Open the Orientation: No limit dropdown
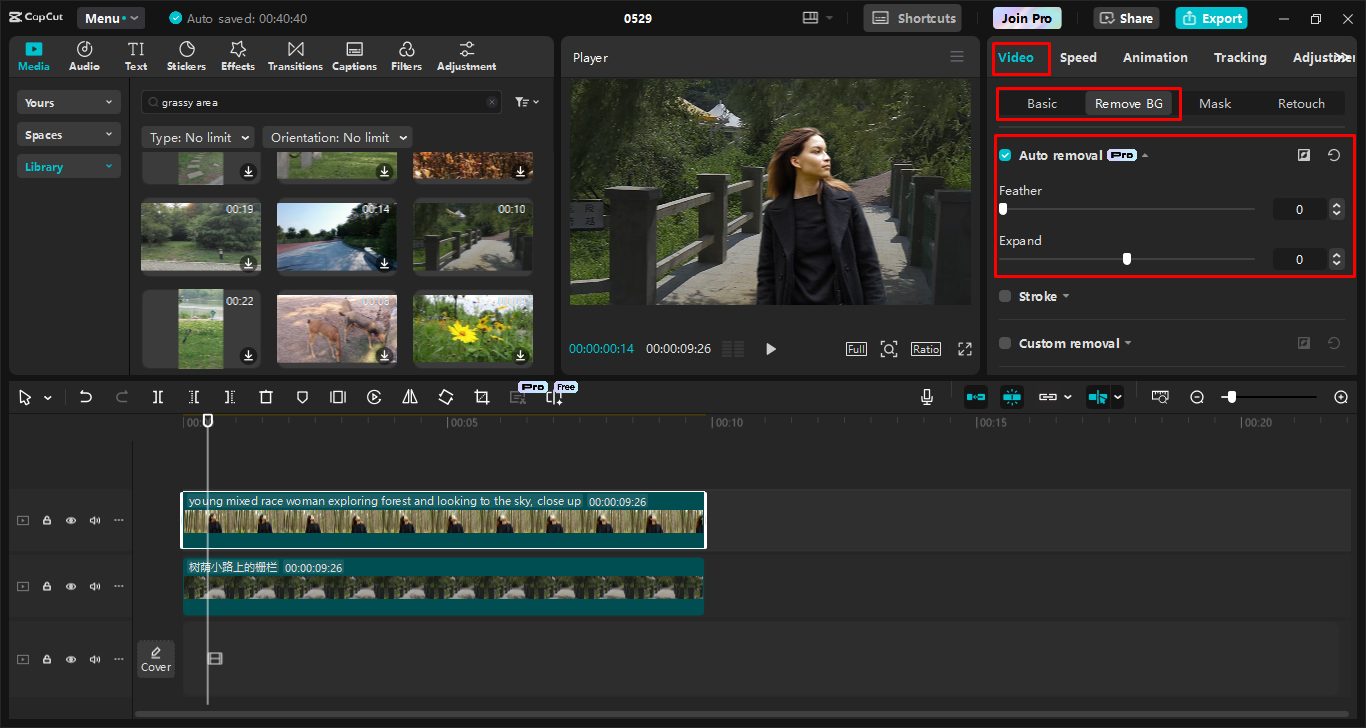This screenshot has height=728, width=1366. pyautogui.click(x=337, y=137)
